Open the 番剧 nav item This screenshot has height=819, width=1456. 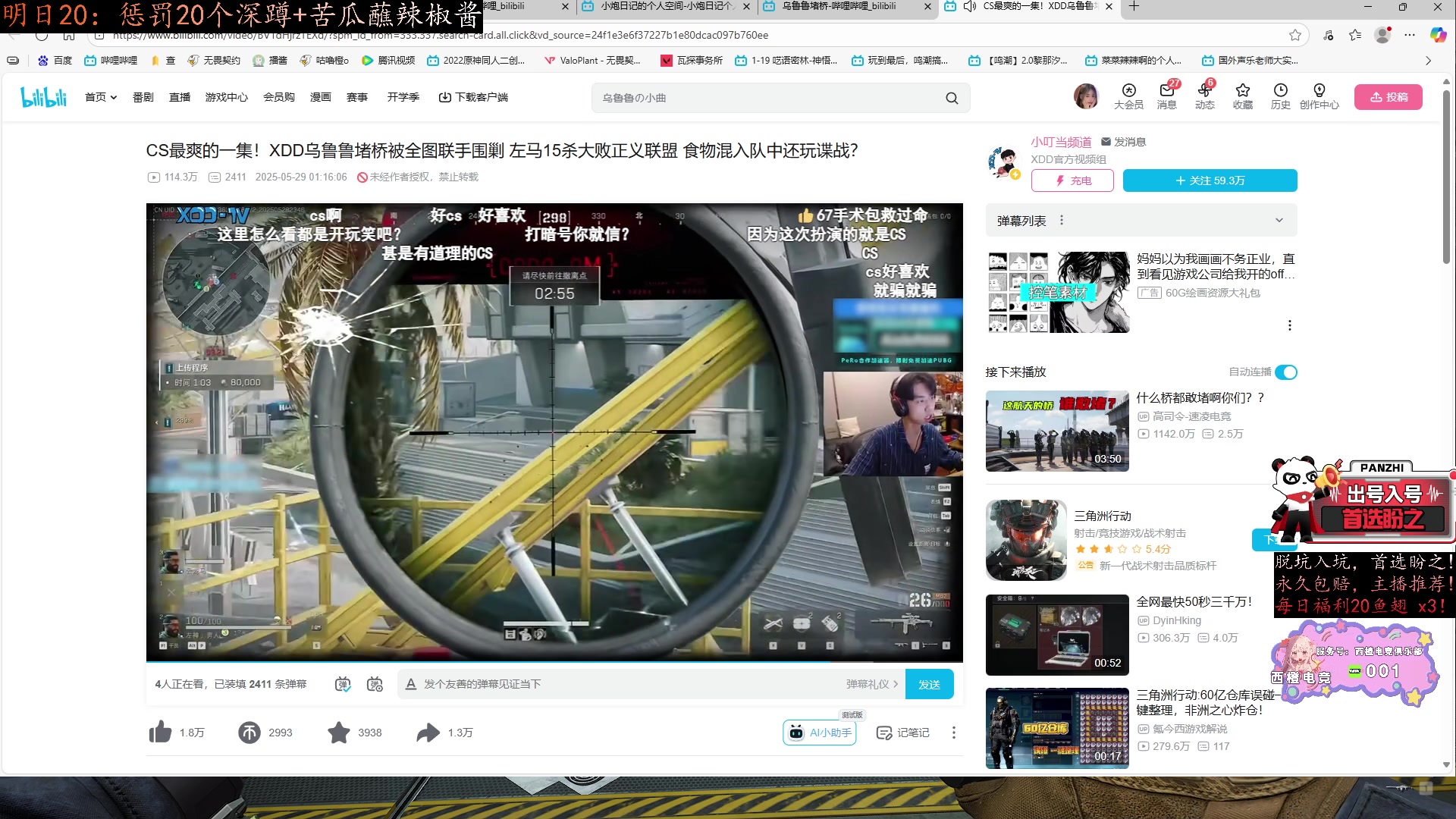tap(143, 97)
